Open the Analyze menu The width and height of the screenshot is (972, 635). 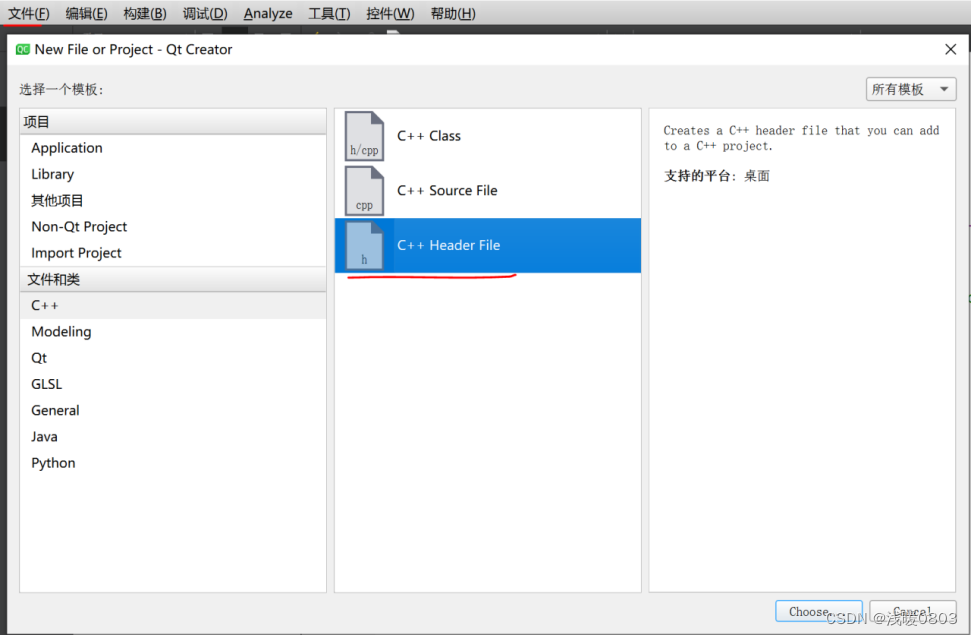click(267, 13)
